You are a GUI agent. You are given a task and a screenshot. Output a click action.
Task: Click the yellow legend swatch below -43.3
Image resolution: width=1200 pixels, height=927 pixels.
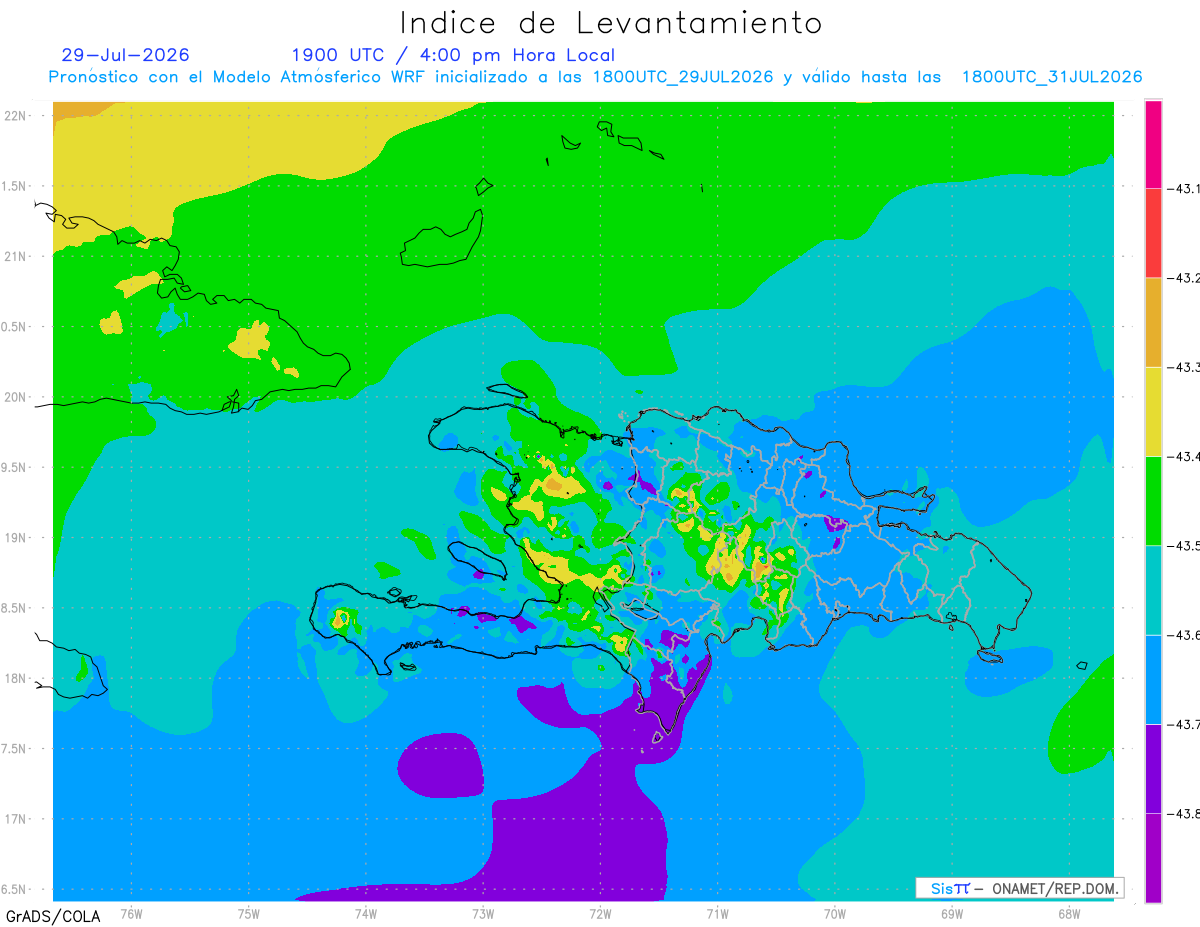click(1153, 411)
